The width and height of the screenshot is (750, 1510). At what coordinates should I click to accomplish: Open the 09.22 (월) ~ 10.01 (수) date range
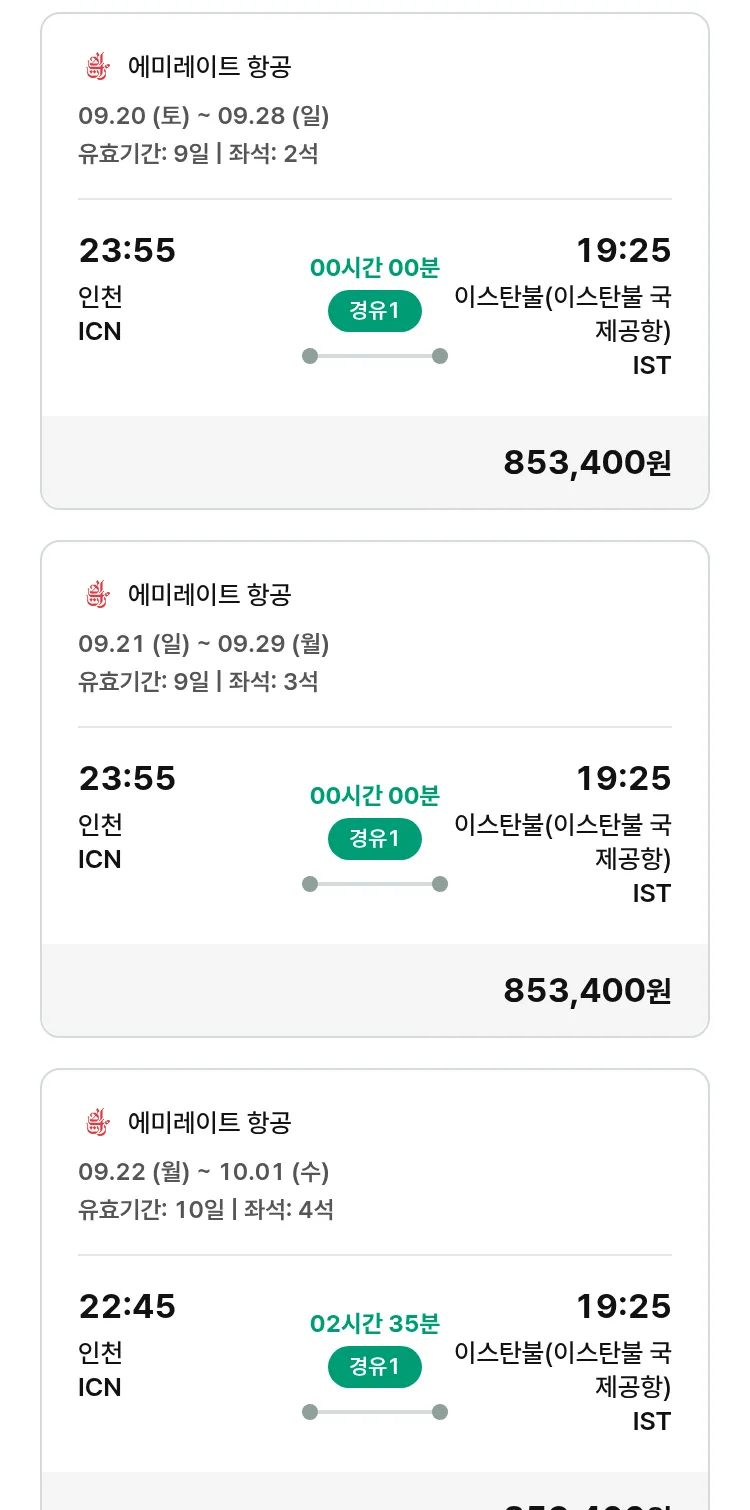pyautogui.click(x=204, y=1172)
